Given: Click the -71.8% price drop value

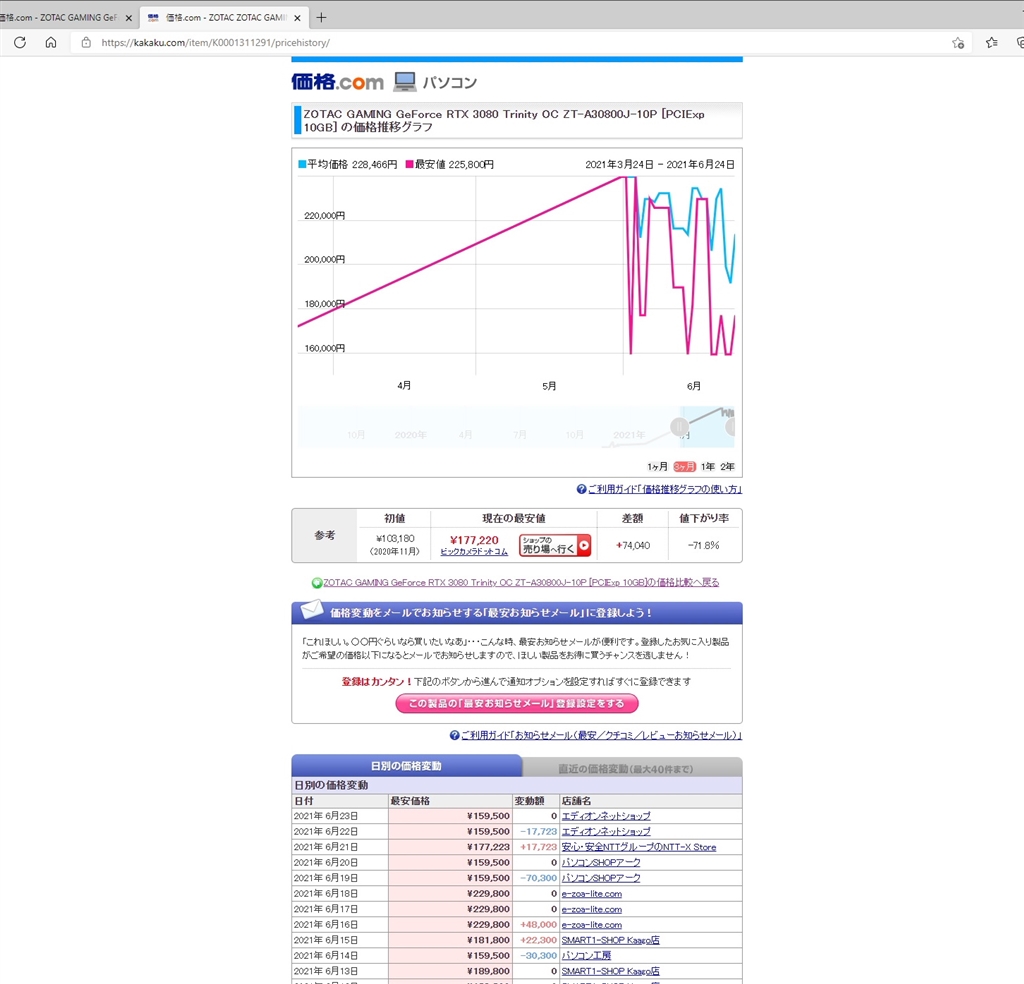Looking at the screenshot, I should click(x=703, y=545).
